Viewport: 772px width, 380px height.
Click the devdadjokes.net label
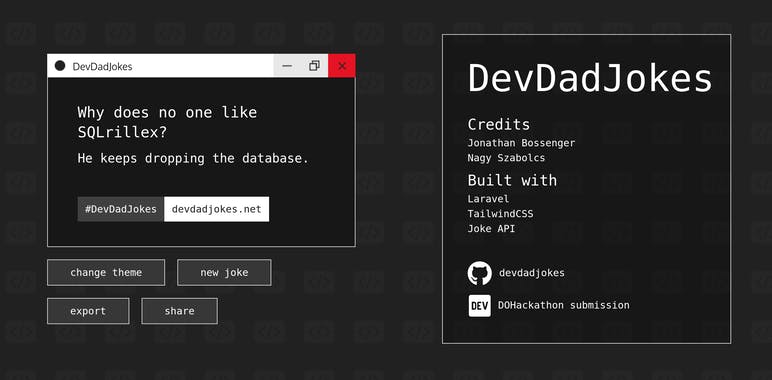pos(217,209)
